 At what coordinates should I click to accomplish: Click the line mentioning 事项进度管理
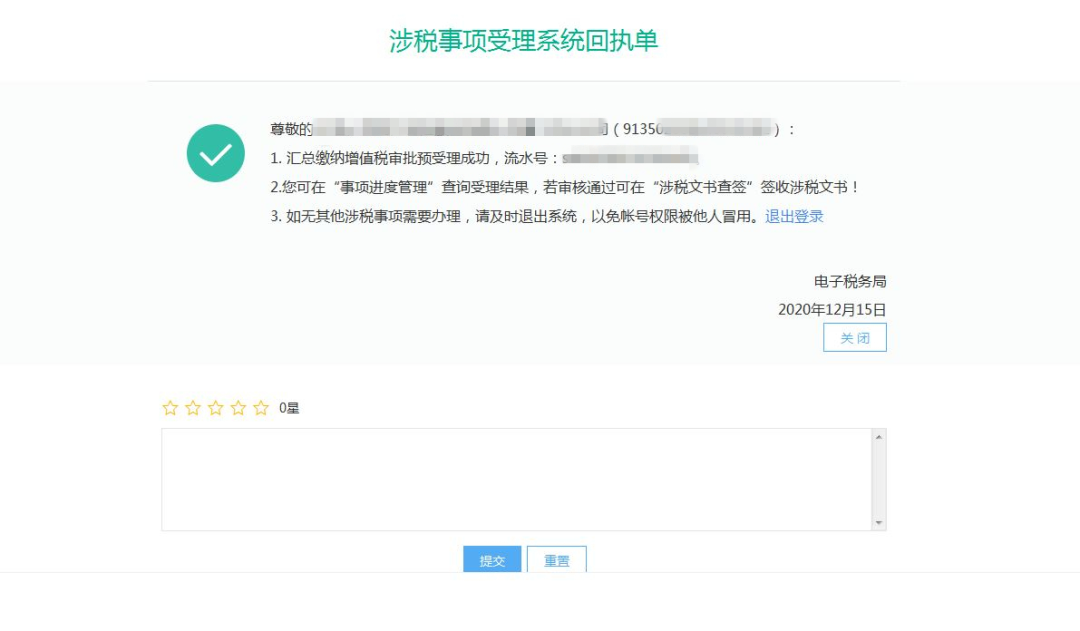pos(565,187)
